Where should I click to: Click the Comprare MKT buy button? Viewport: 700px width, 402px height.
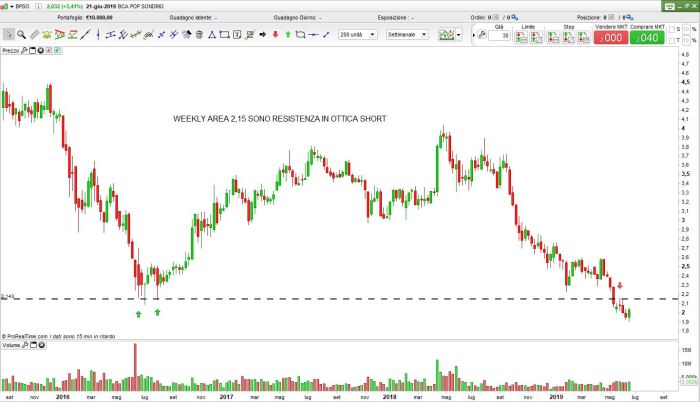(x=647, y=37)
